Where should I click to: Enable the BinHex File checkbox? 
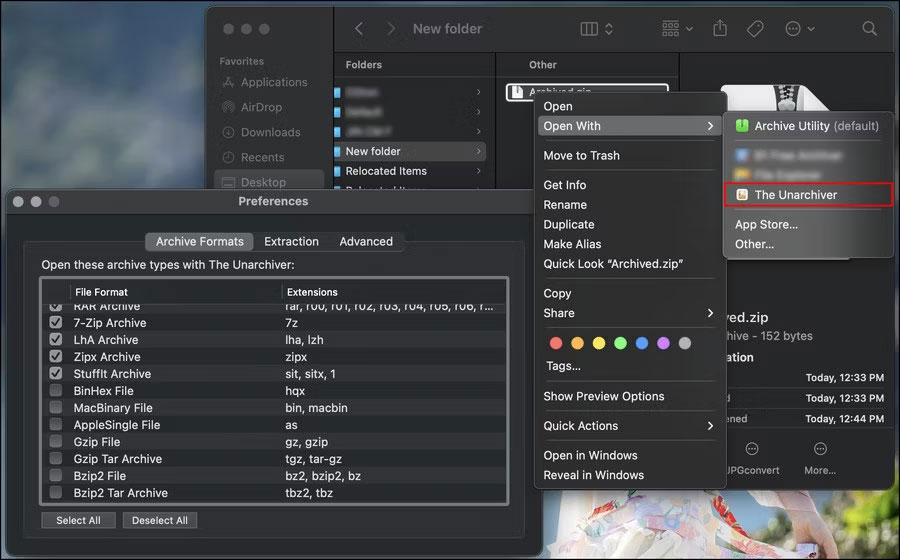(x=56, y=391)
